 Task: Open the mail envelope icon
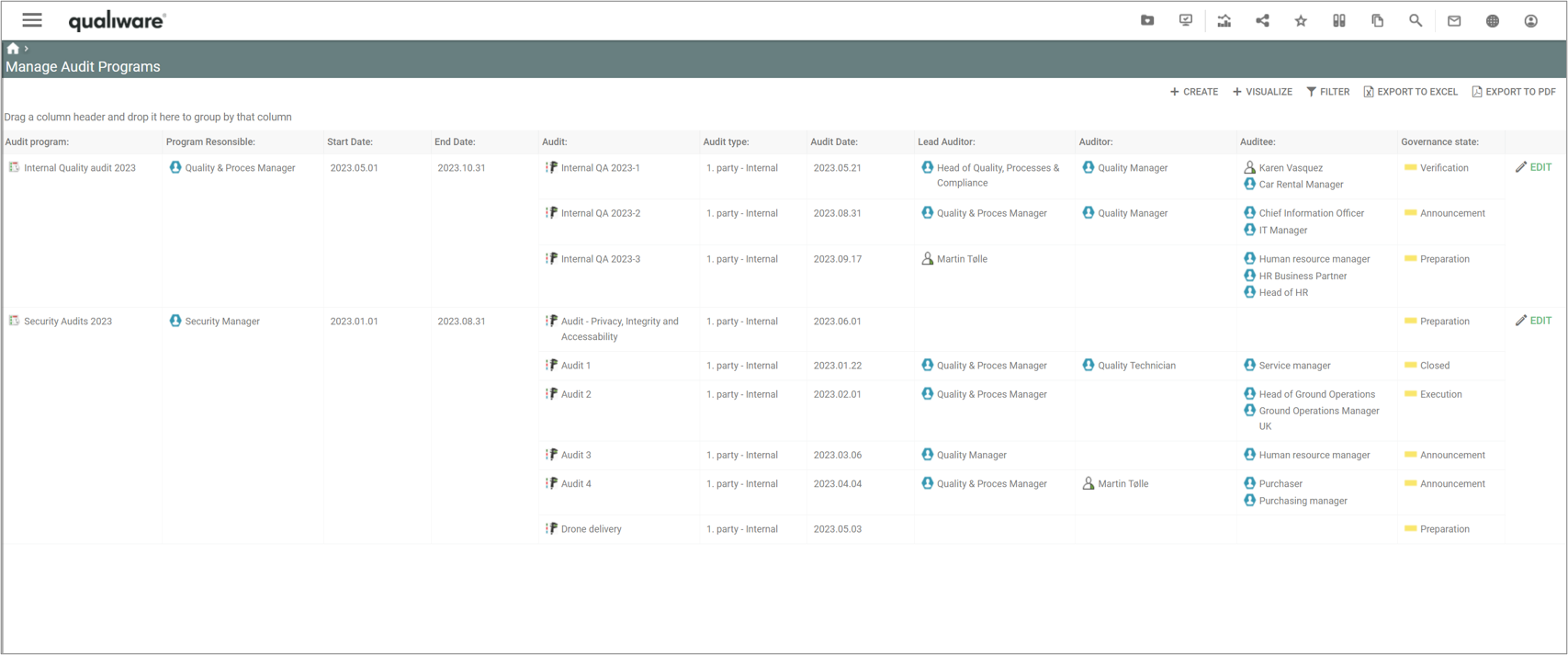(x=1454, y=20)
